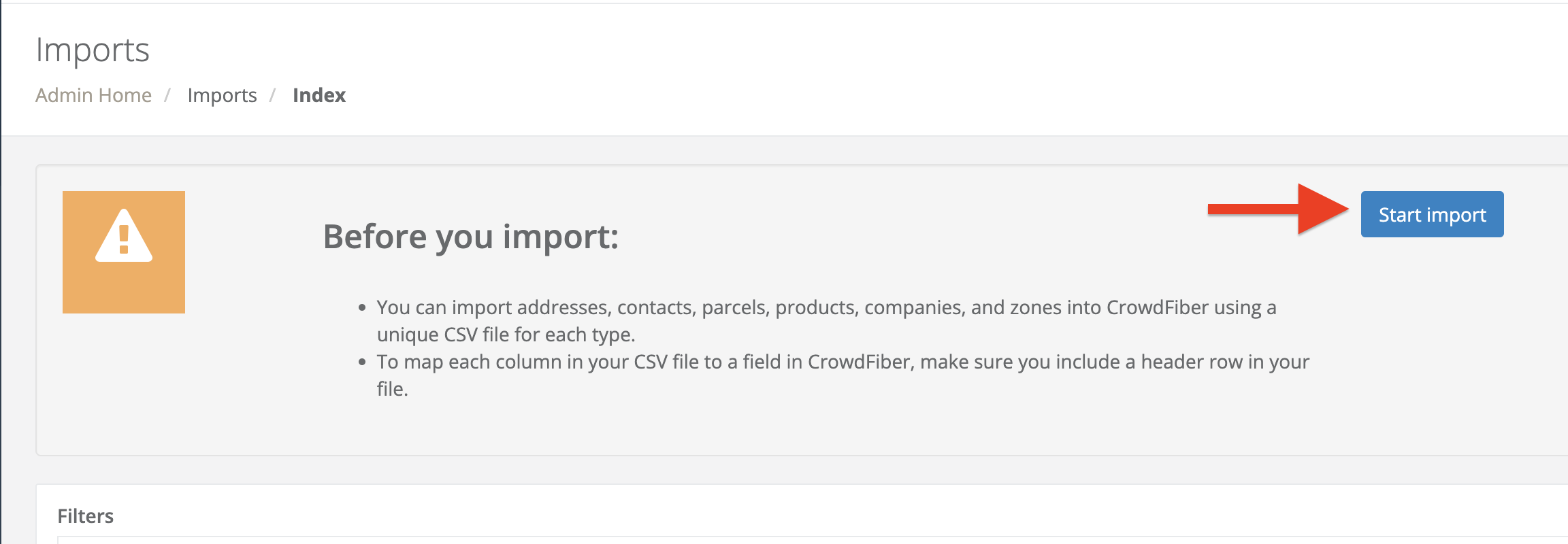The image size is (1568, 544).
Task: Click the slash separator after Admin Home
Action: click(167, 95)
